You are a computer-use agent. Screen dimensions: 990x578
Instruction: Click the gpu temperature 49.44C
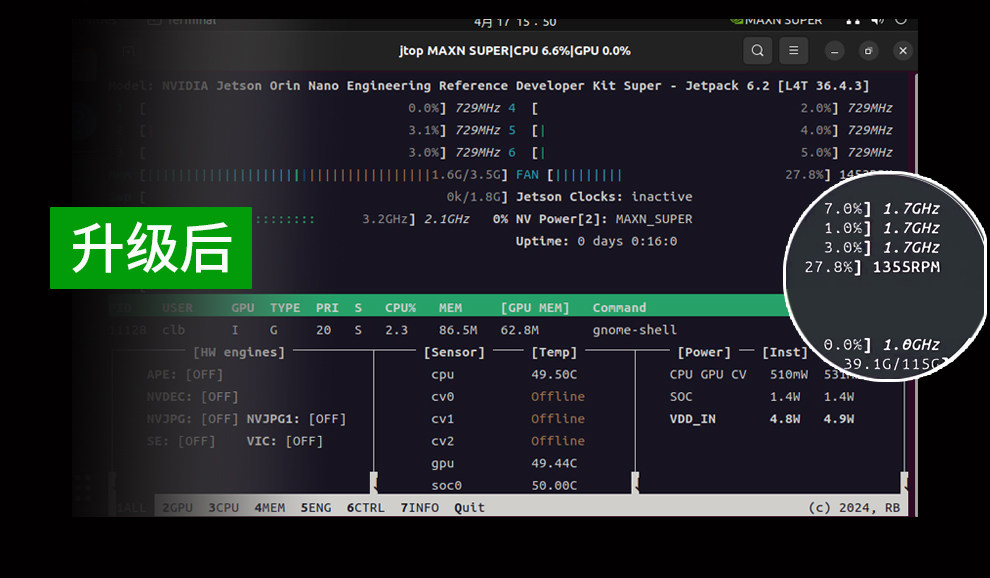554,463
